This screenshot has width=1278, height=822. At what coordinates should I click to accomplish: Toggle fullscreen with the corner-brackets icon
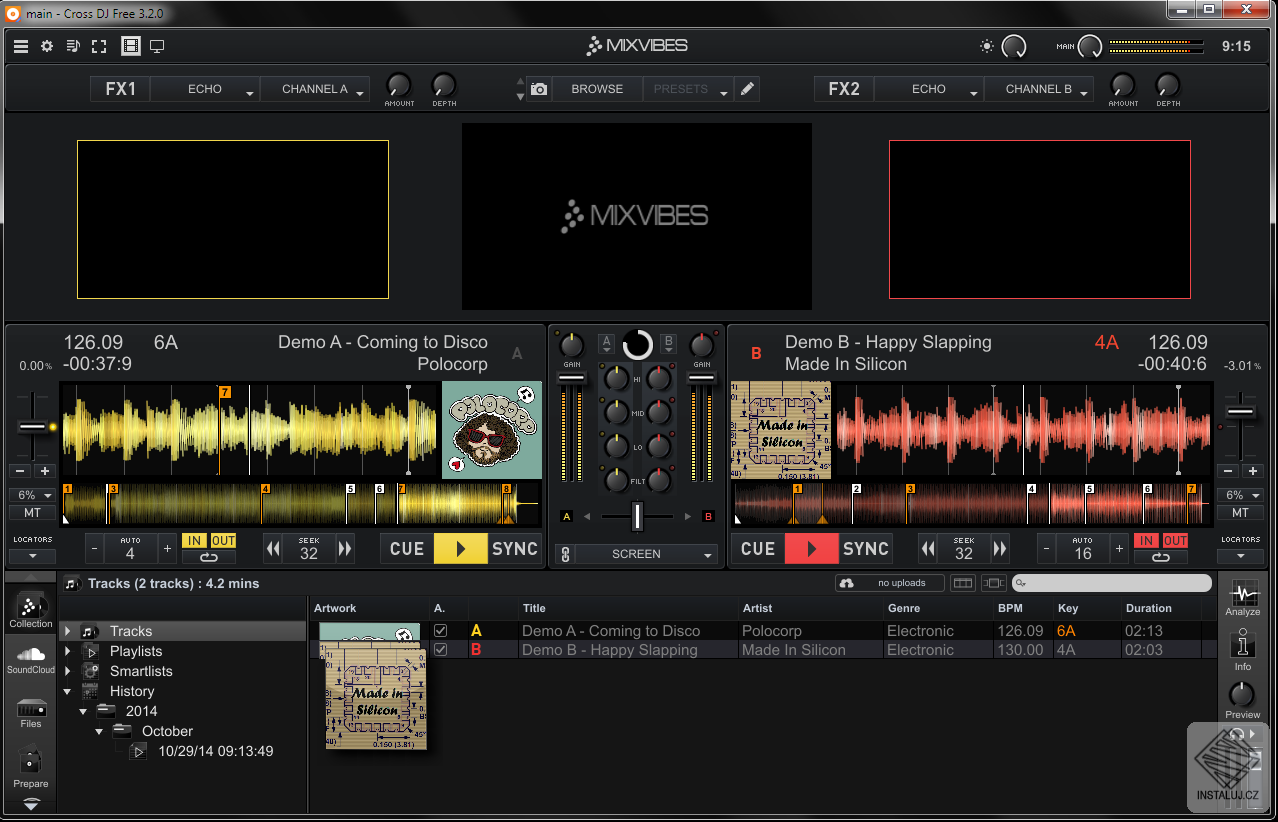(99, 46)
